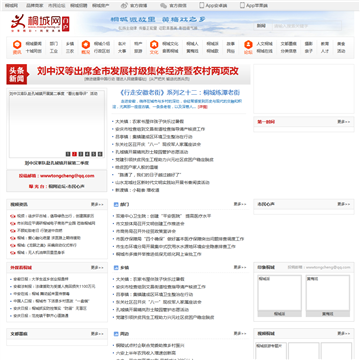Image resolution: width=360 pixels, height=360 pixels.
Task: Open 双港中心卫生院 创建平安医院 article
Action: [x=163, y=216]
